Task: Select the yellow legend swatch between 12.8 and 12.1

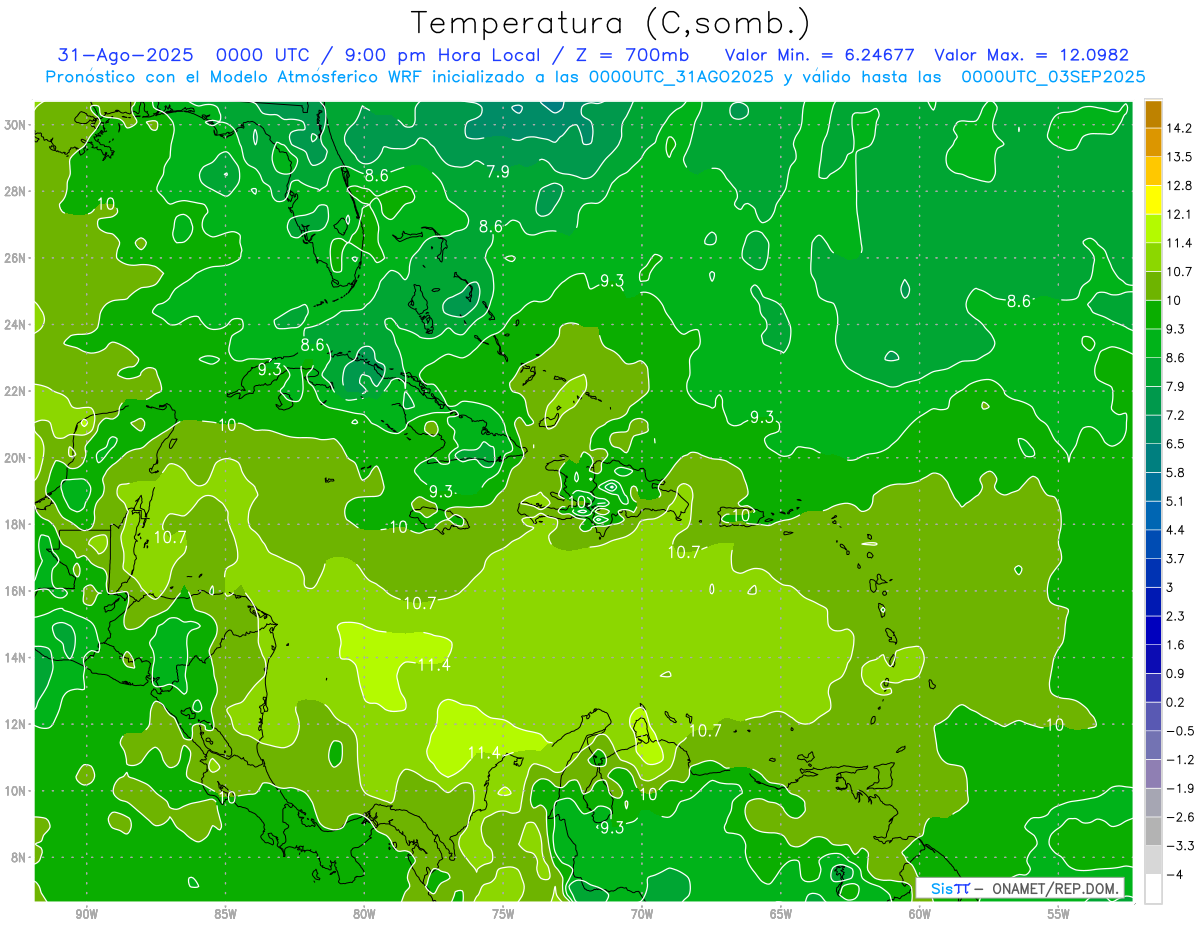Action: coord(1153,201)
